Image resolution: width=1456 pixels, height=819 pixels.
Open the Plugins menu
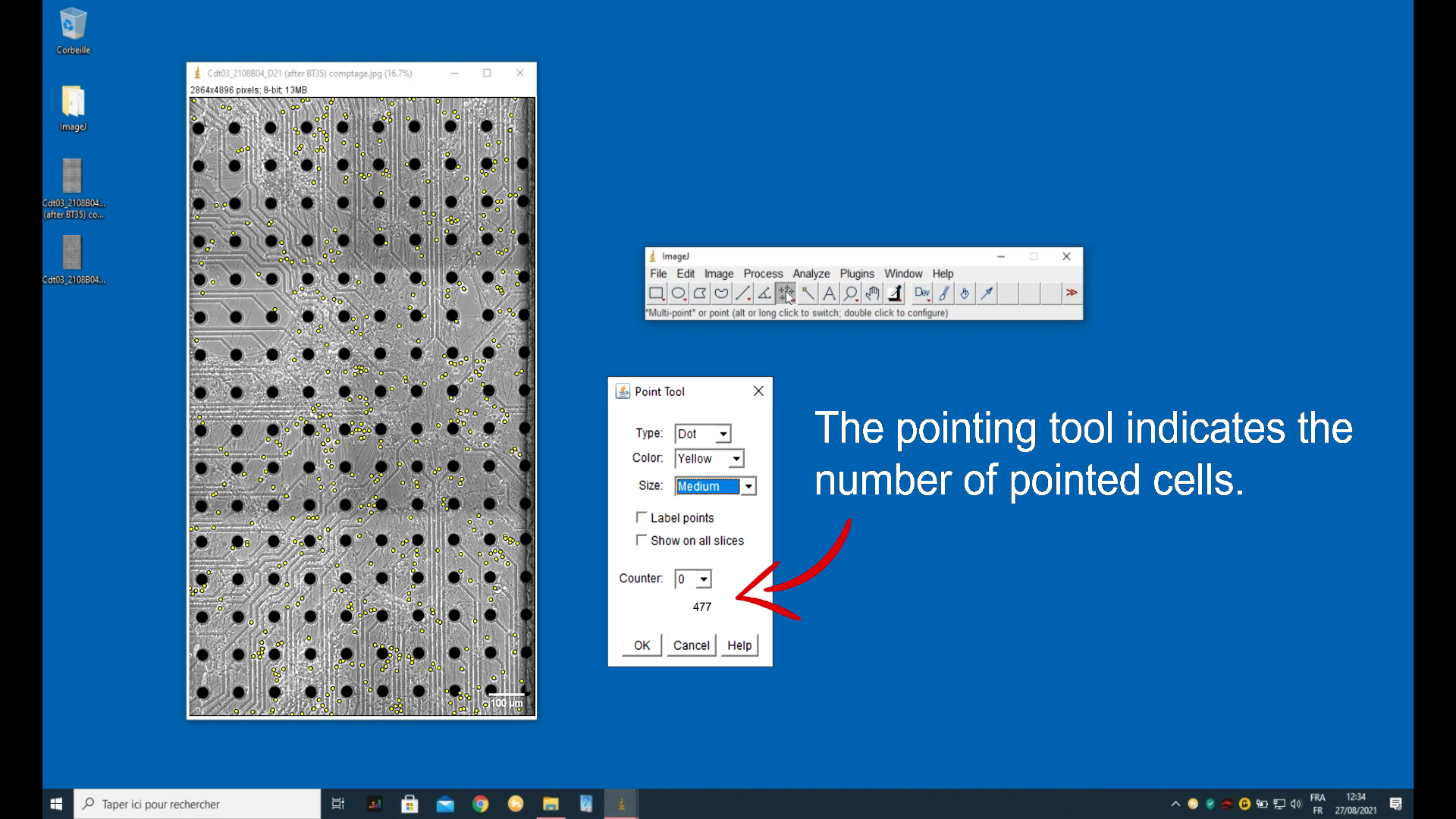point(857,274)
